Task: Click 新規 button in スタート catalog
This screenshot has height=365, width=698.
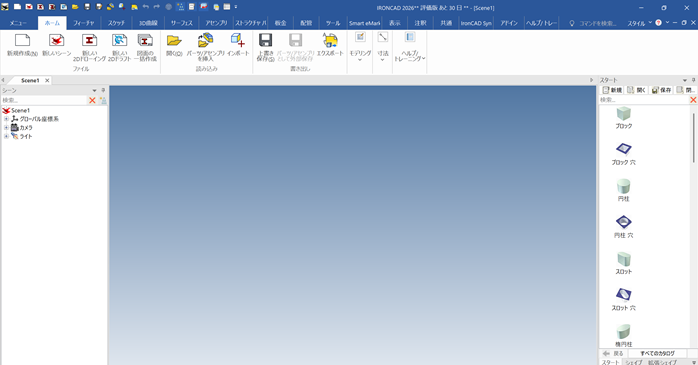Action: 612,90
